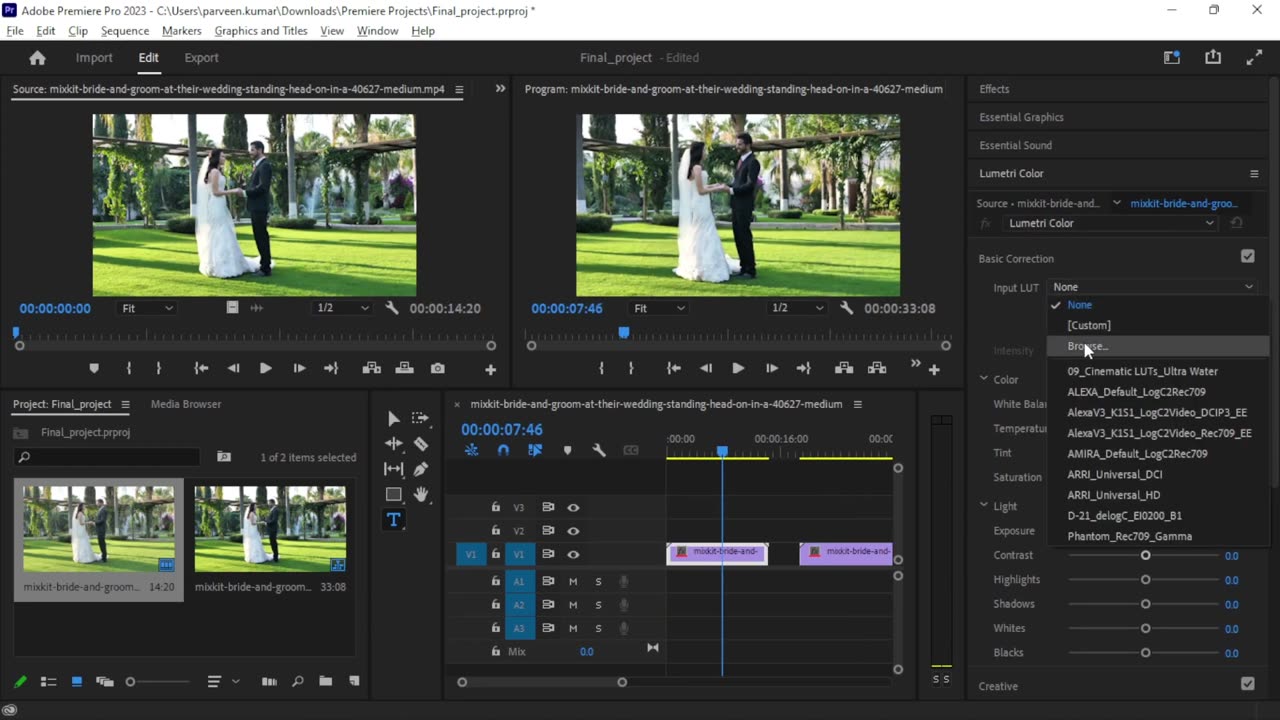Play the Source monitor clip
Image resolution: width=1280 pixels, height=720 pixels.
coord(265,369)
